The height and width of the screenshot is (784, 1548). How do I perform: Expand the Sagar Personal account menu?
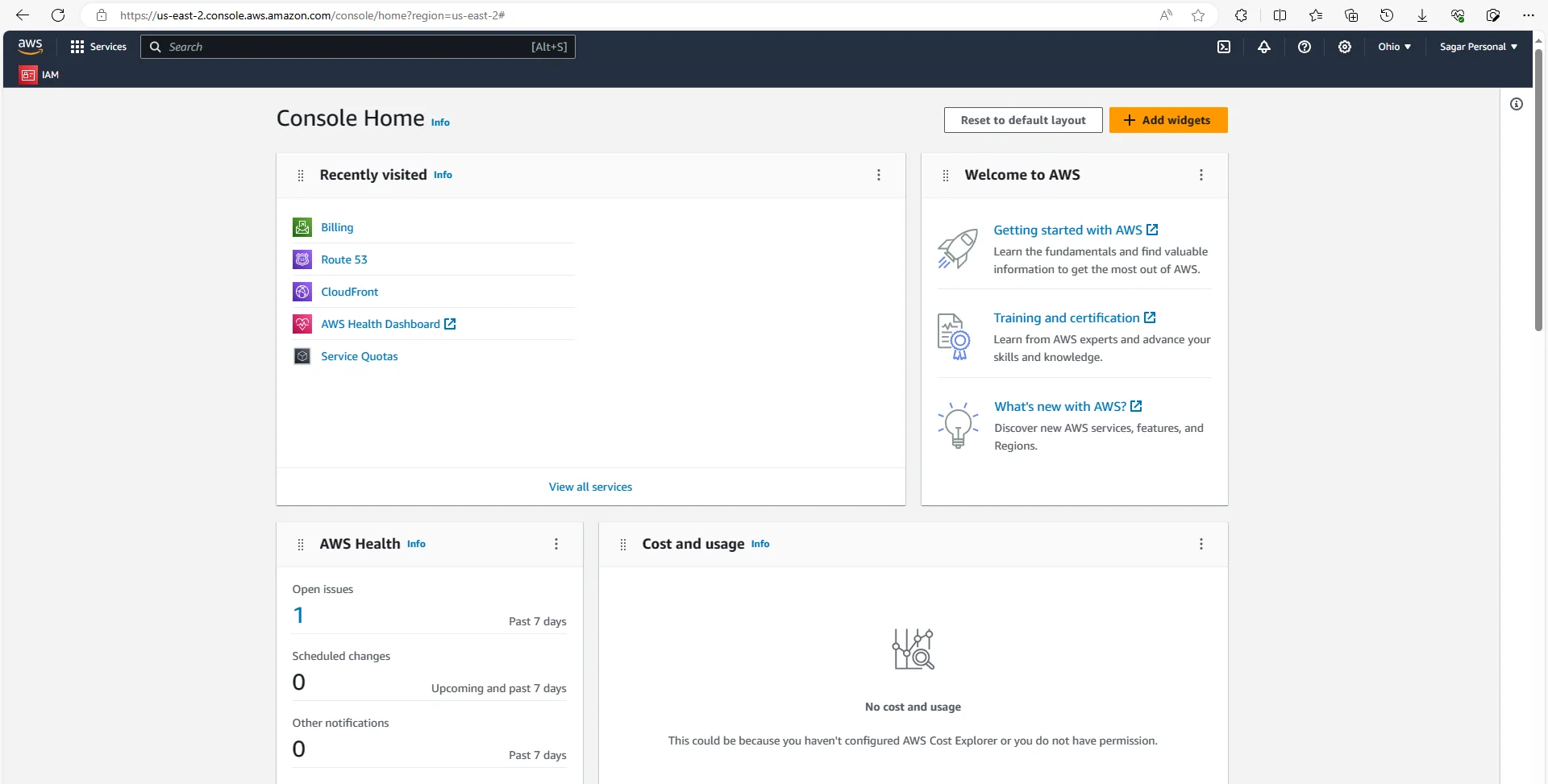click(1479, 47)
